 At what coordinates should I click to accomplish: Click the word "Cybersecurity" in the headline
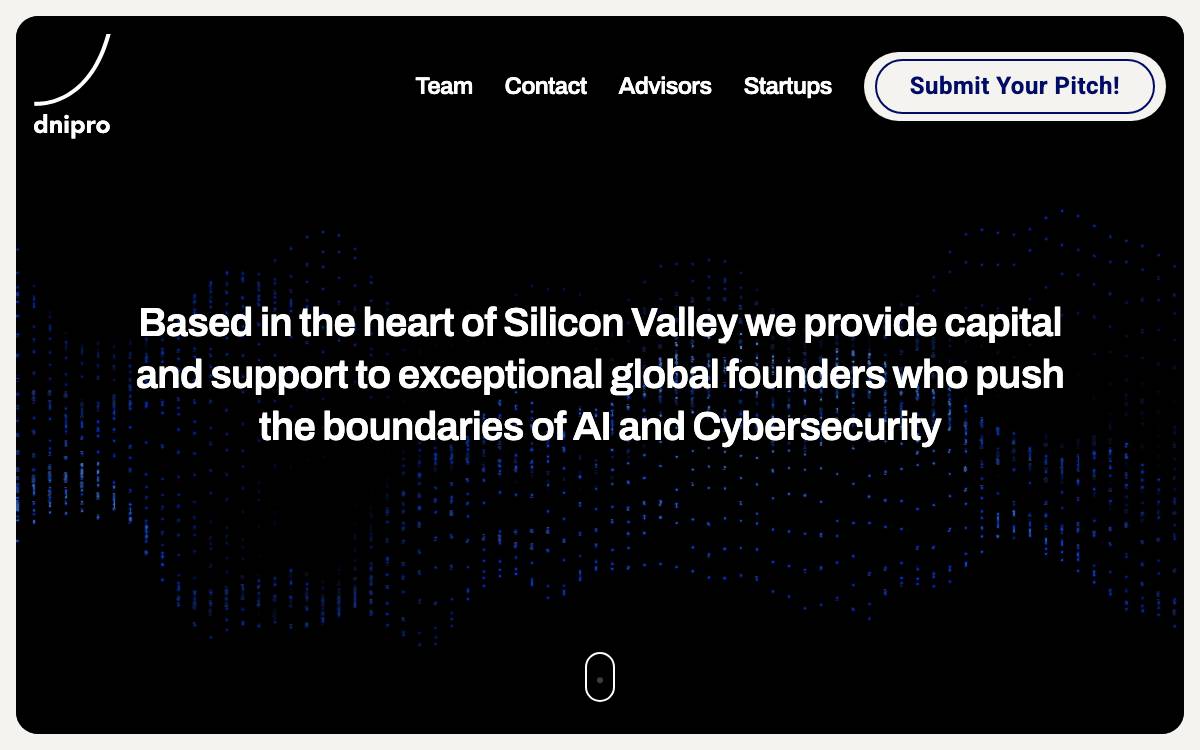(817, 428)
